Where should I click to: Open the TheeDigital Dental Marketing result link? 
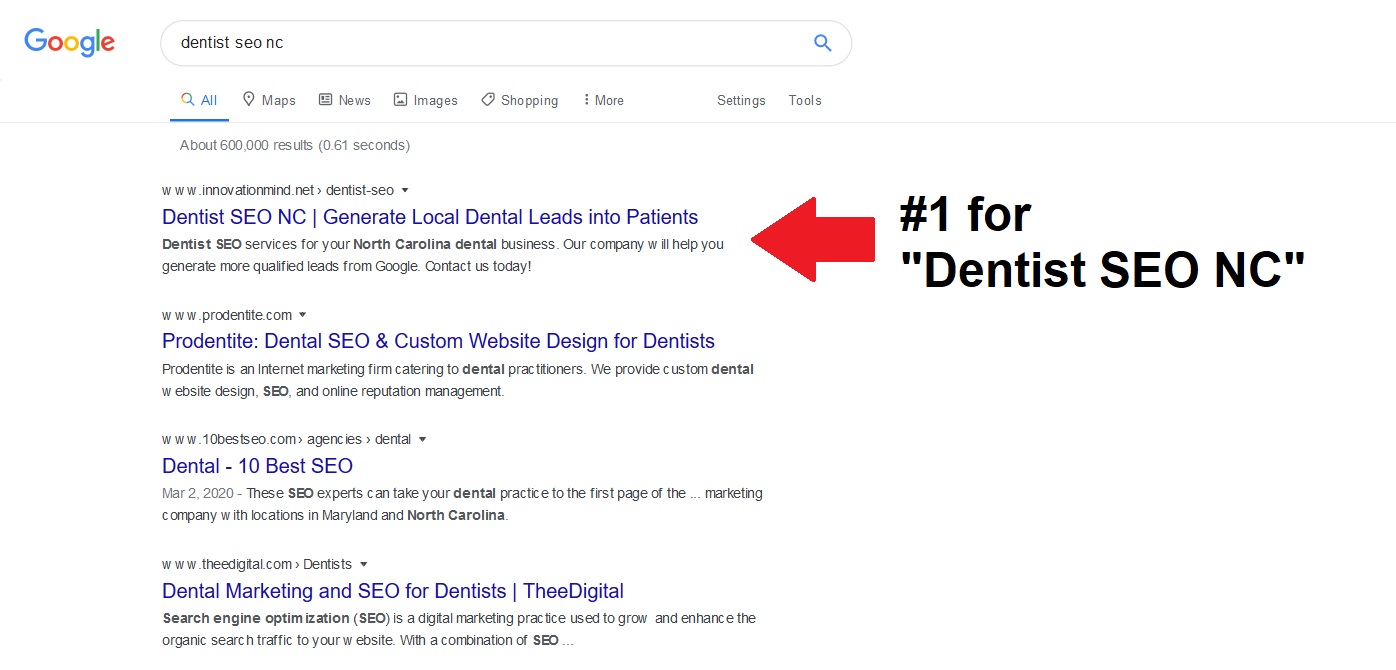click(x=393, y=591)
